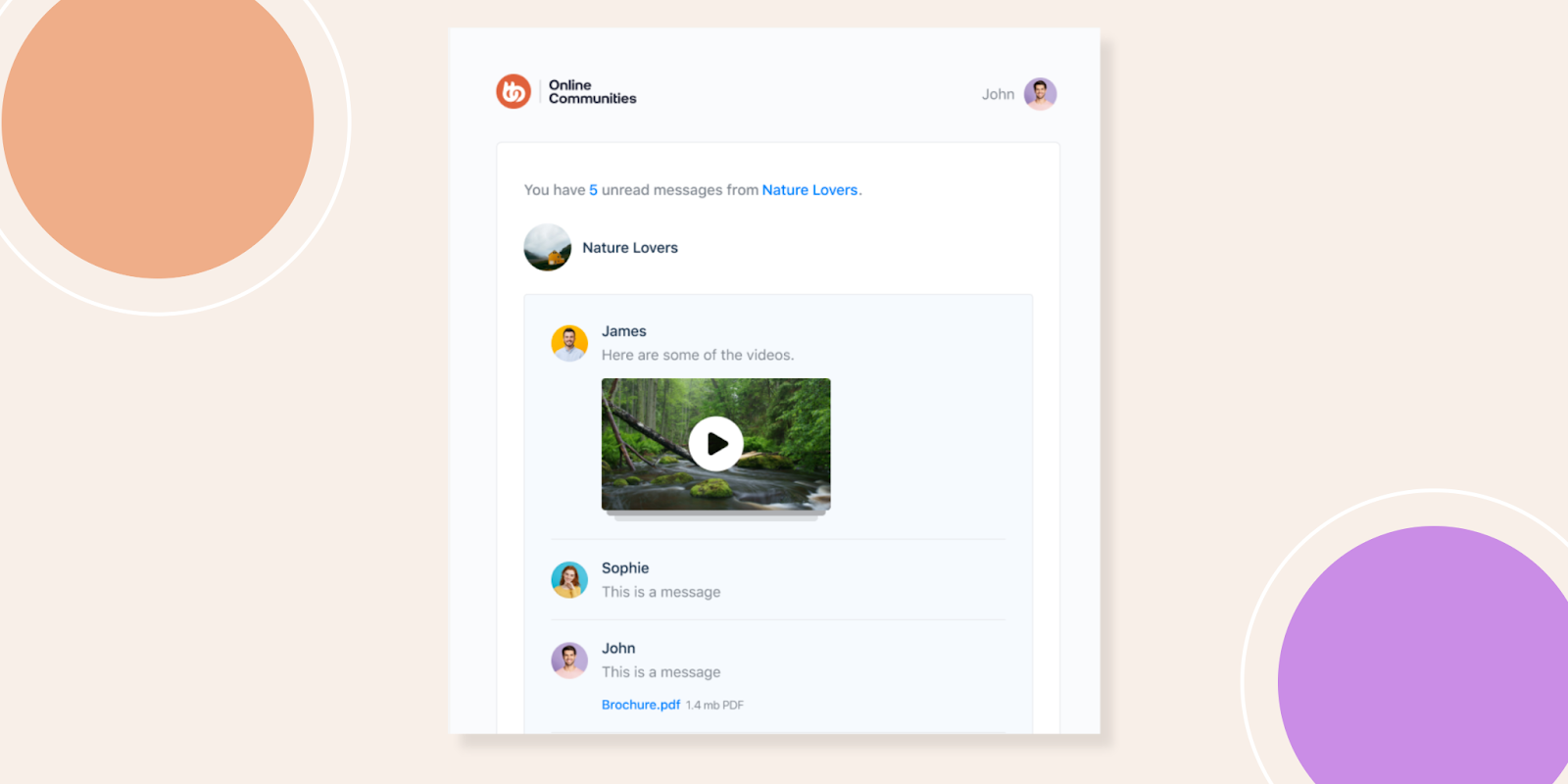Image resolution: width=1568 pixels, height=784 pixels.
Task: Click the Nature Lovers group avatar
Action: (x=548, y=247)
